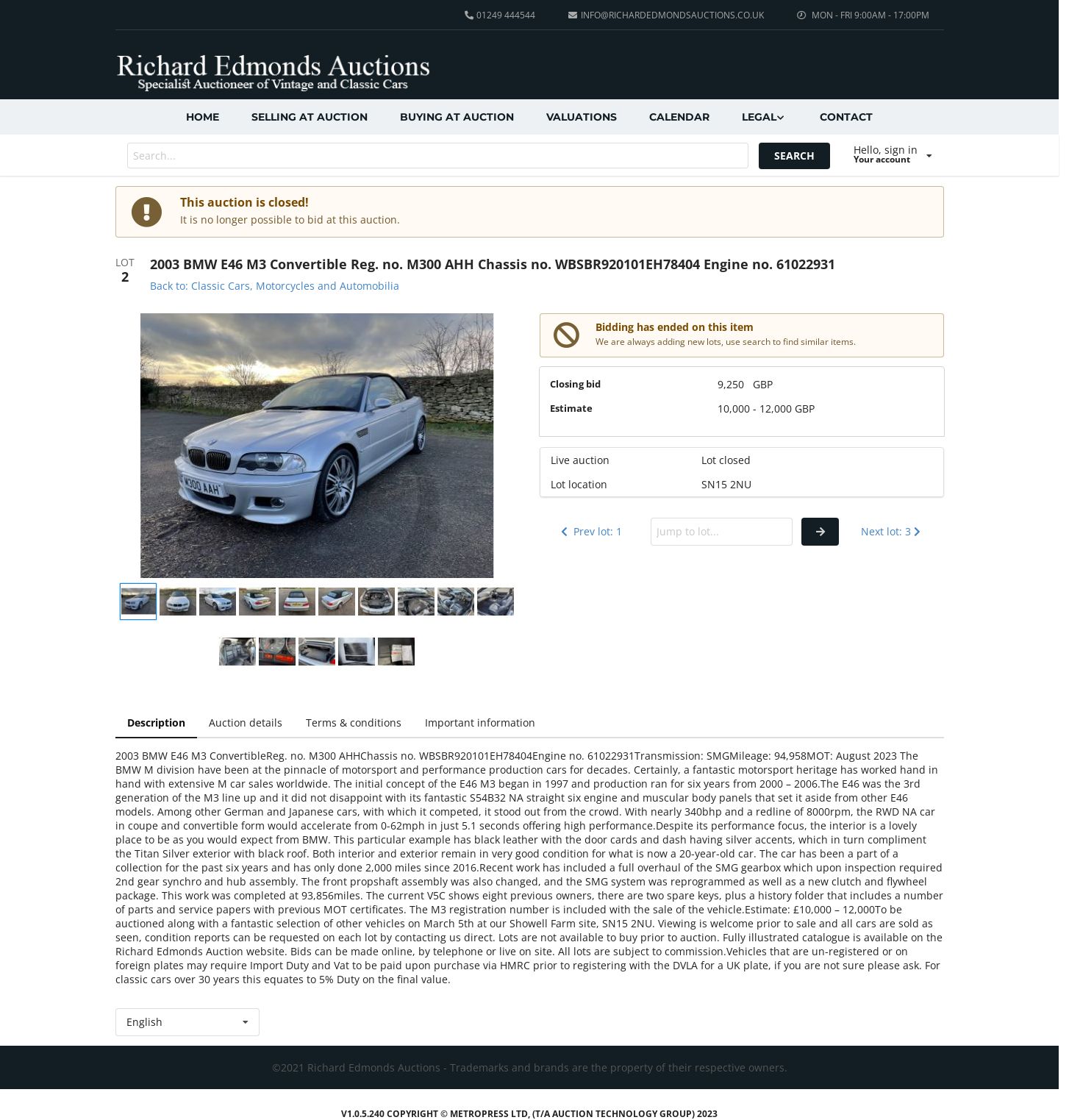1069x1120 pixels.
Task: Switch to the Auction details tab
Action: (x=246, y=723)
